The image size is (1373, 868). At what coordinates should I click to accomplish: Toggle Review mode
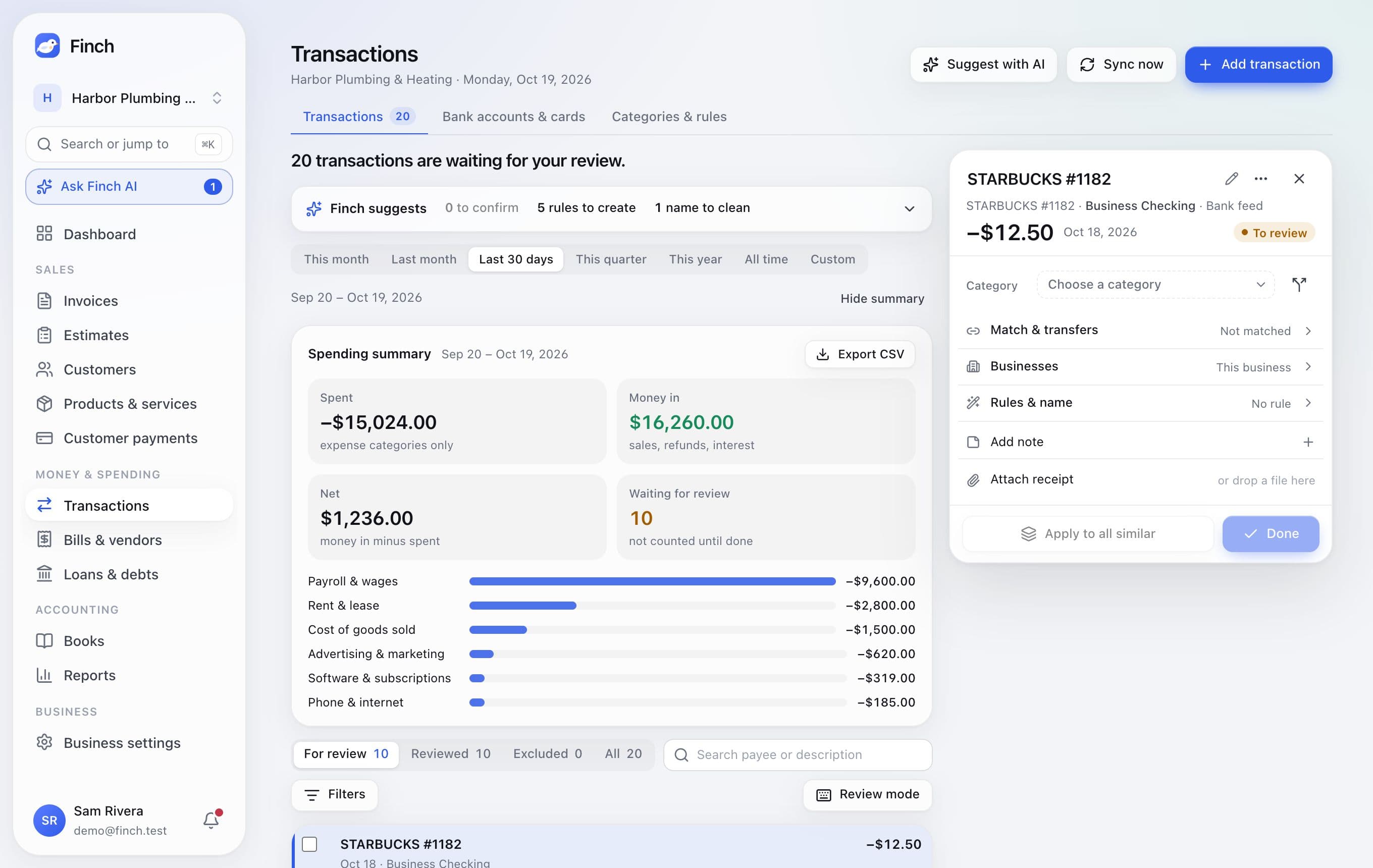click(867, 794)
